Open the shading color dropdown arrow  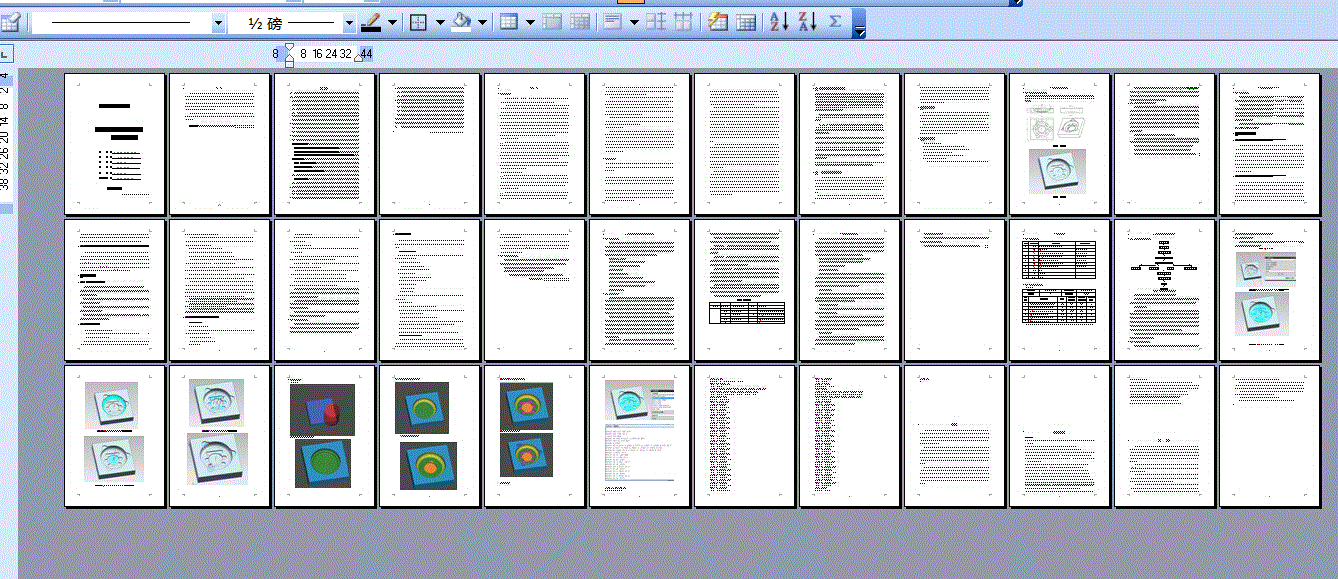click(x=483, y=22)
